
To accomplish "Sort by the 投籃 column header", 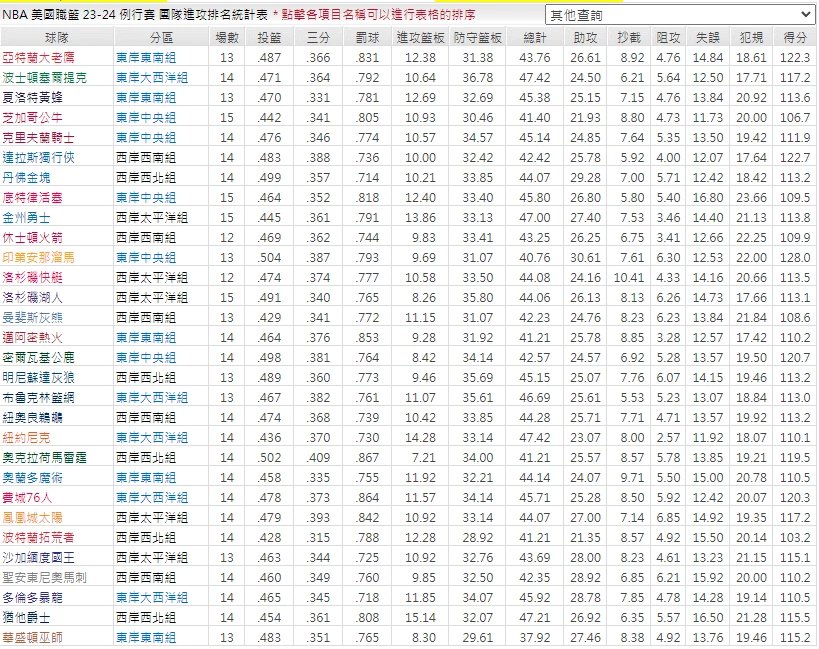I will tap(269, 38).
